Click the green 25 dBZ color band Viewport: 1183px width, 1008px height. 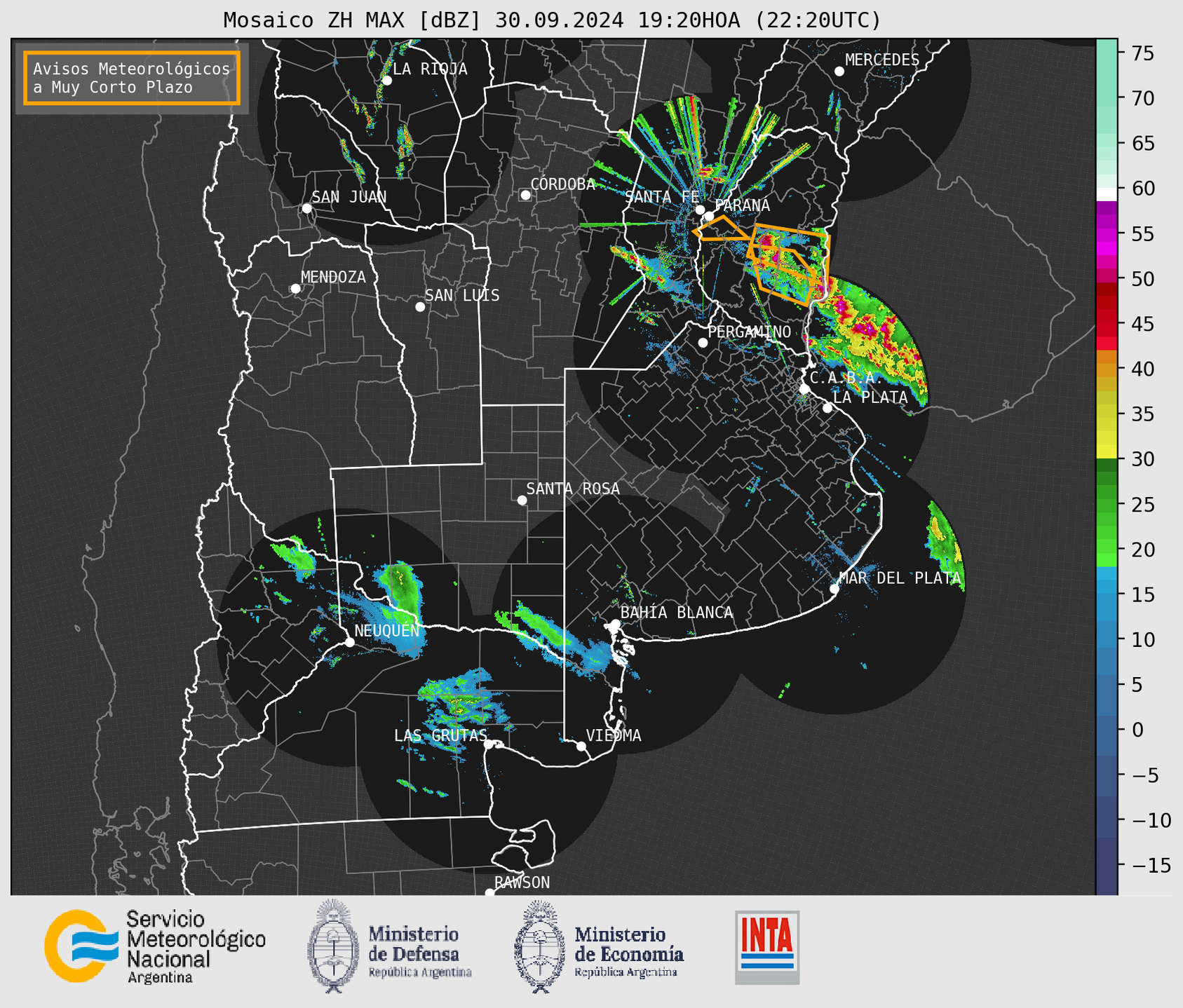1107,504
